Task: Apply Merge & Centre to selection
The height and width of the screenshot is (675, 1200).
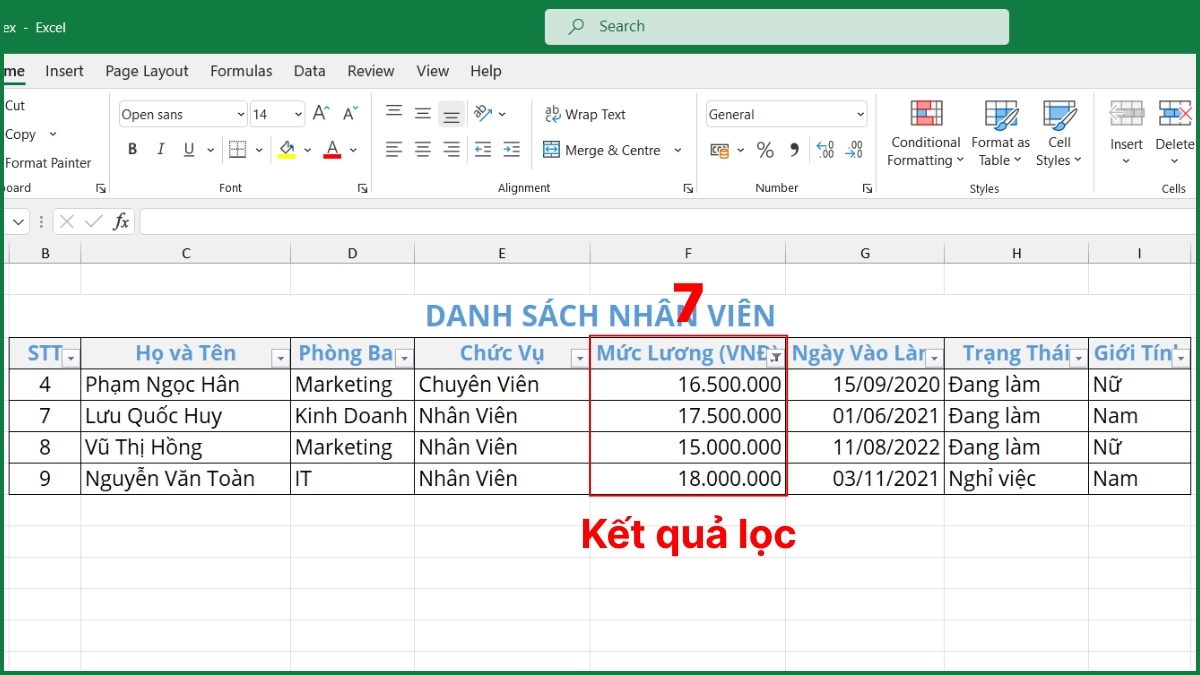Action: coord(602,150)
